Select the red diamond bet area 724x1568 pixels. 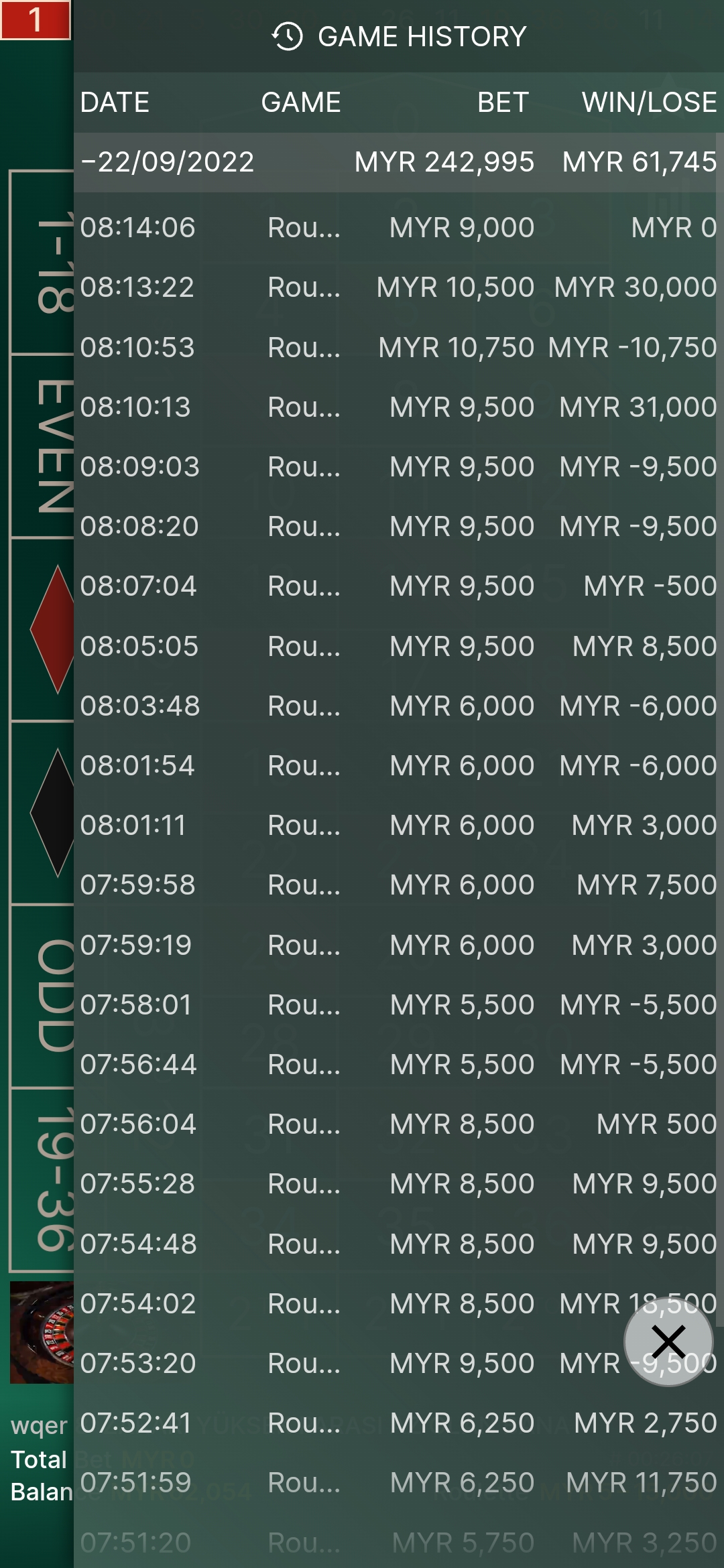(x=52, y=629)
